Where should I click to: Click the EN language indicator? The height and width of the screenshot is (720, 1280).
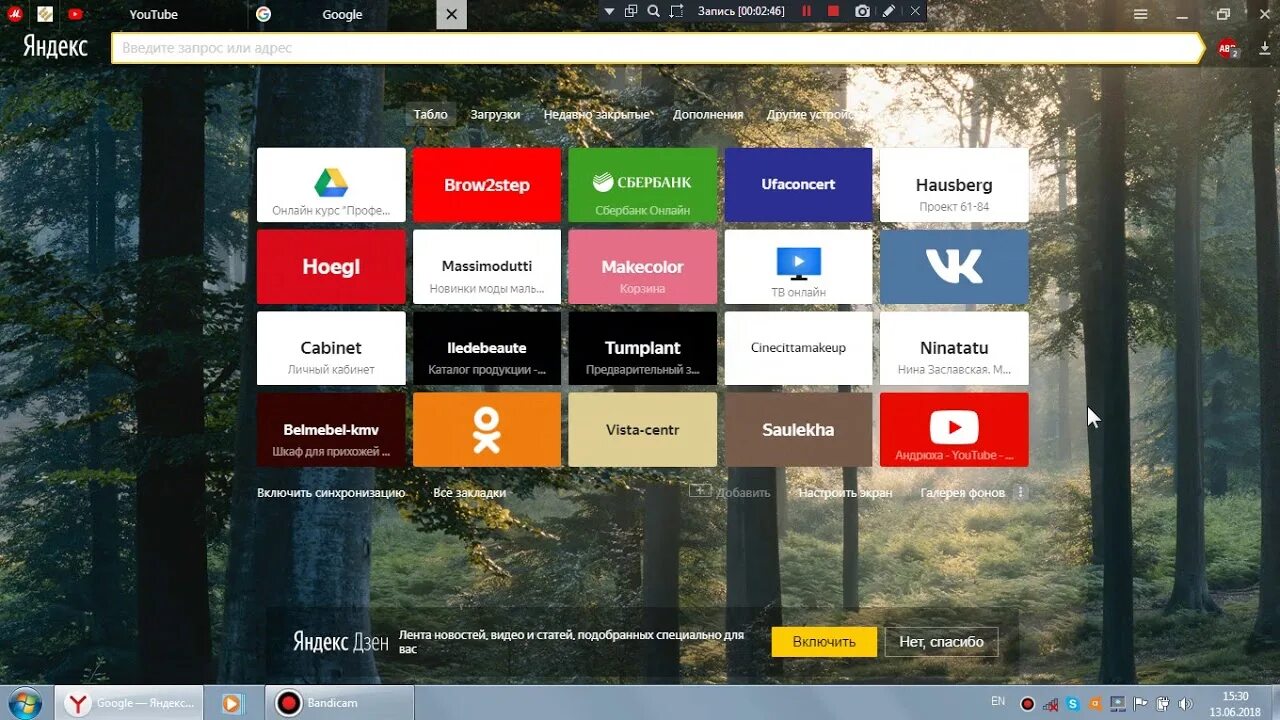pos(998,701)
